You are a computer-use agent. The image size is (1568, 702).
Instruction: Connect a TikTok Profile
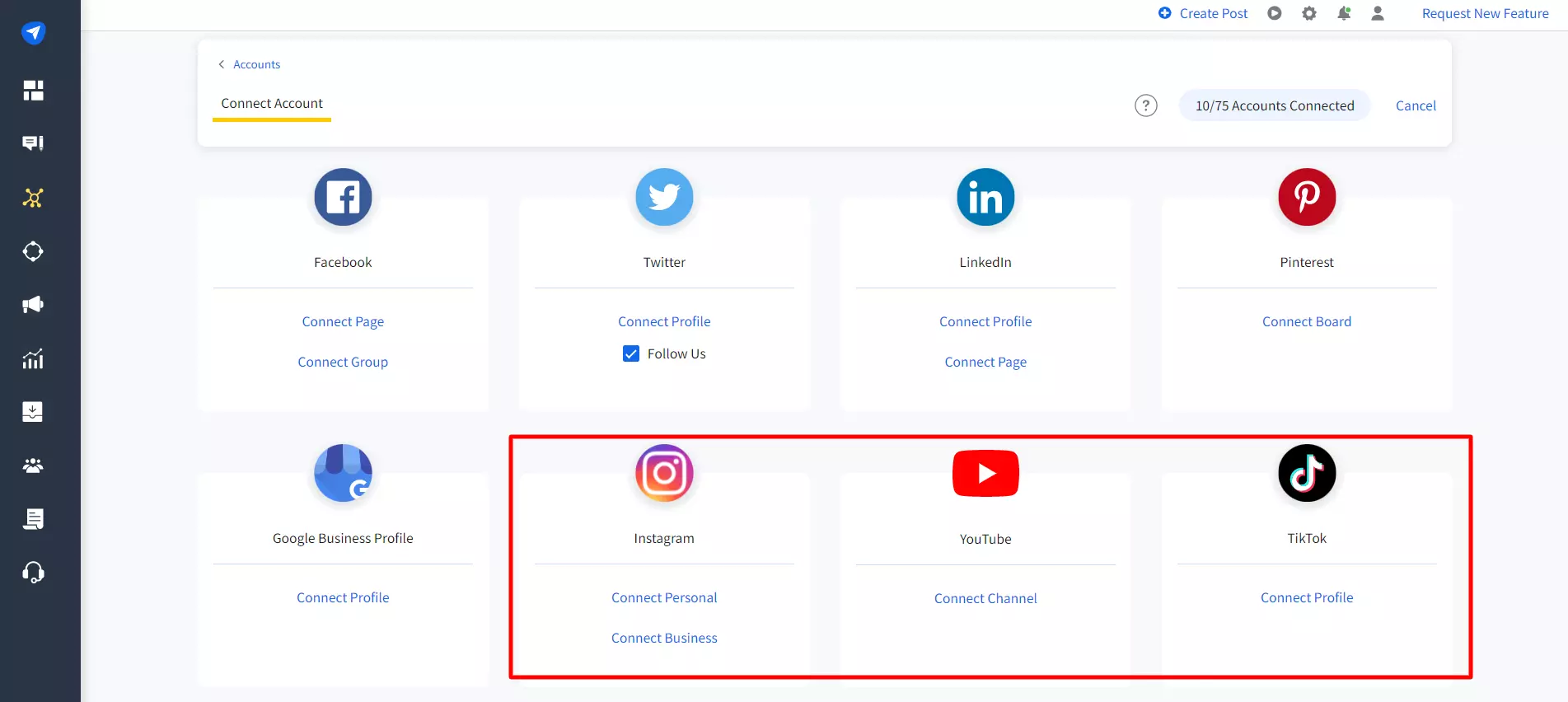click(1307, 597)
